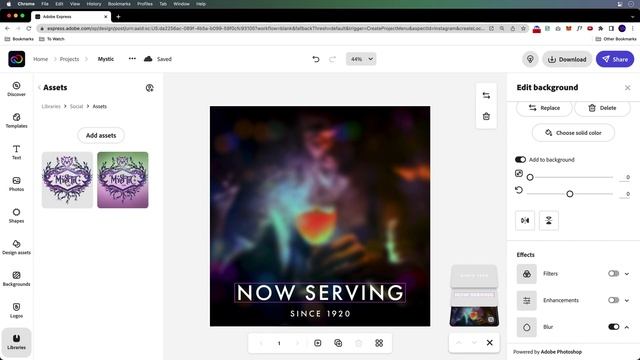Image resolution: width=640 pixels, height=360 pixels.
Task: Select the Adobe Express browser tab
Action: tap(72, 17)
